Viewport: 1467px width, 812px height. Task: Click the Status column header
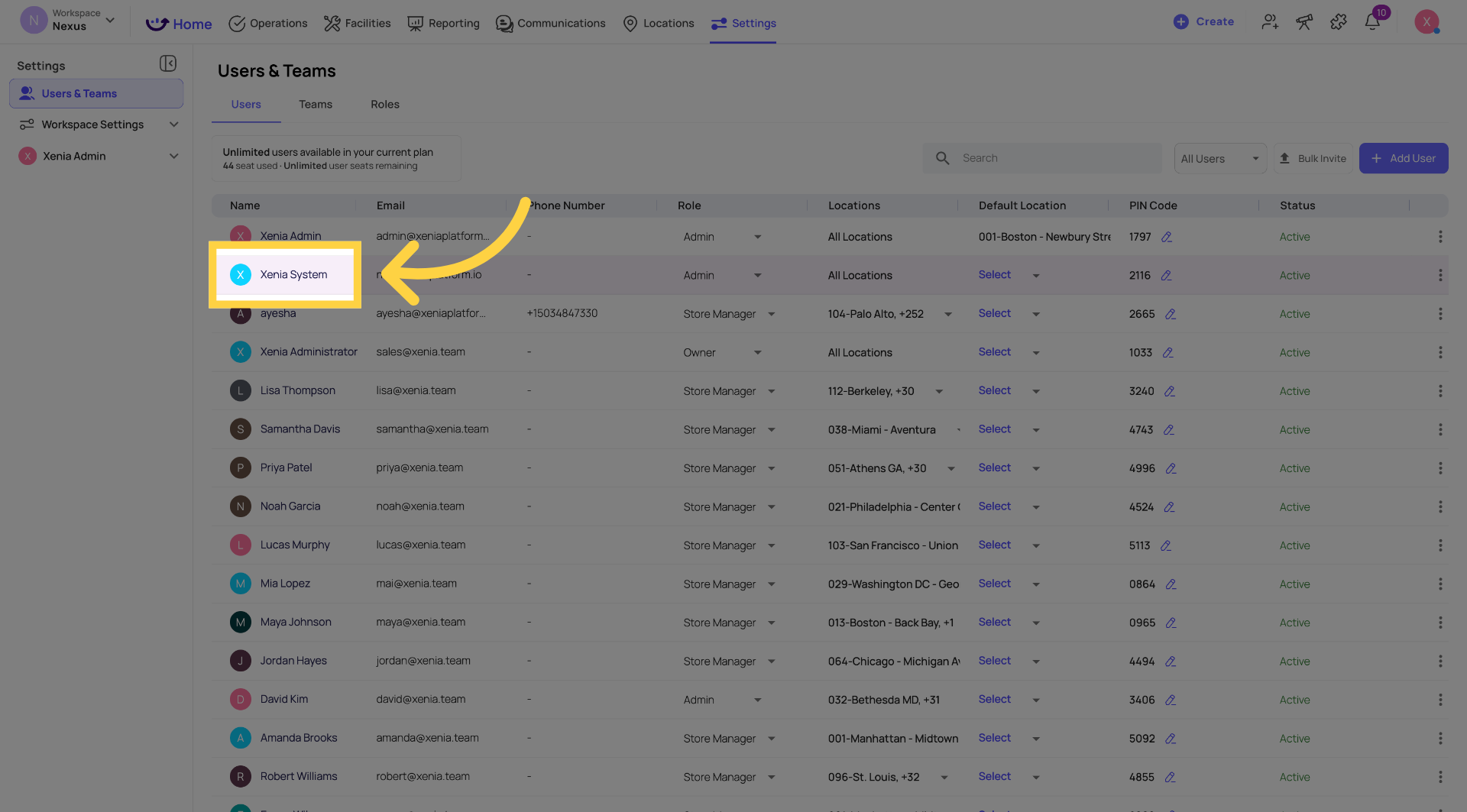click(1297, 205)
